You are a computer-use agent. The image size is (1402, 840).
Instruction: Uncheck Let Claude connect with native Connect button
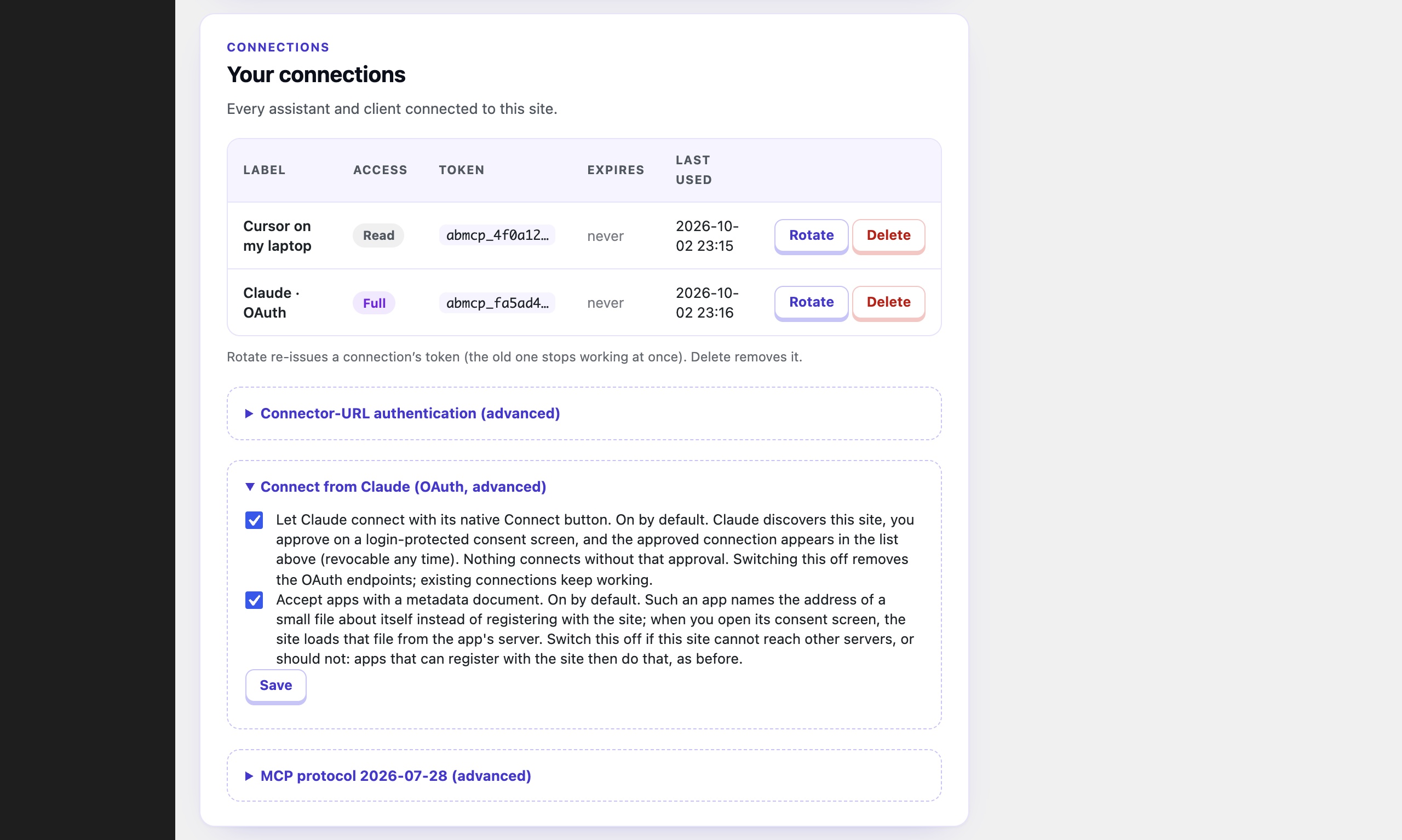pos(254,520)
